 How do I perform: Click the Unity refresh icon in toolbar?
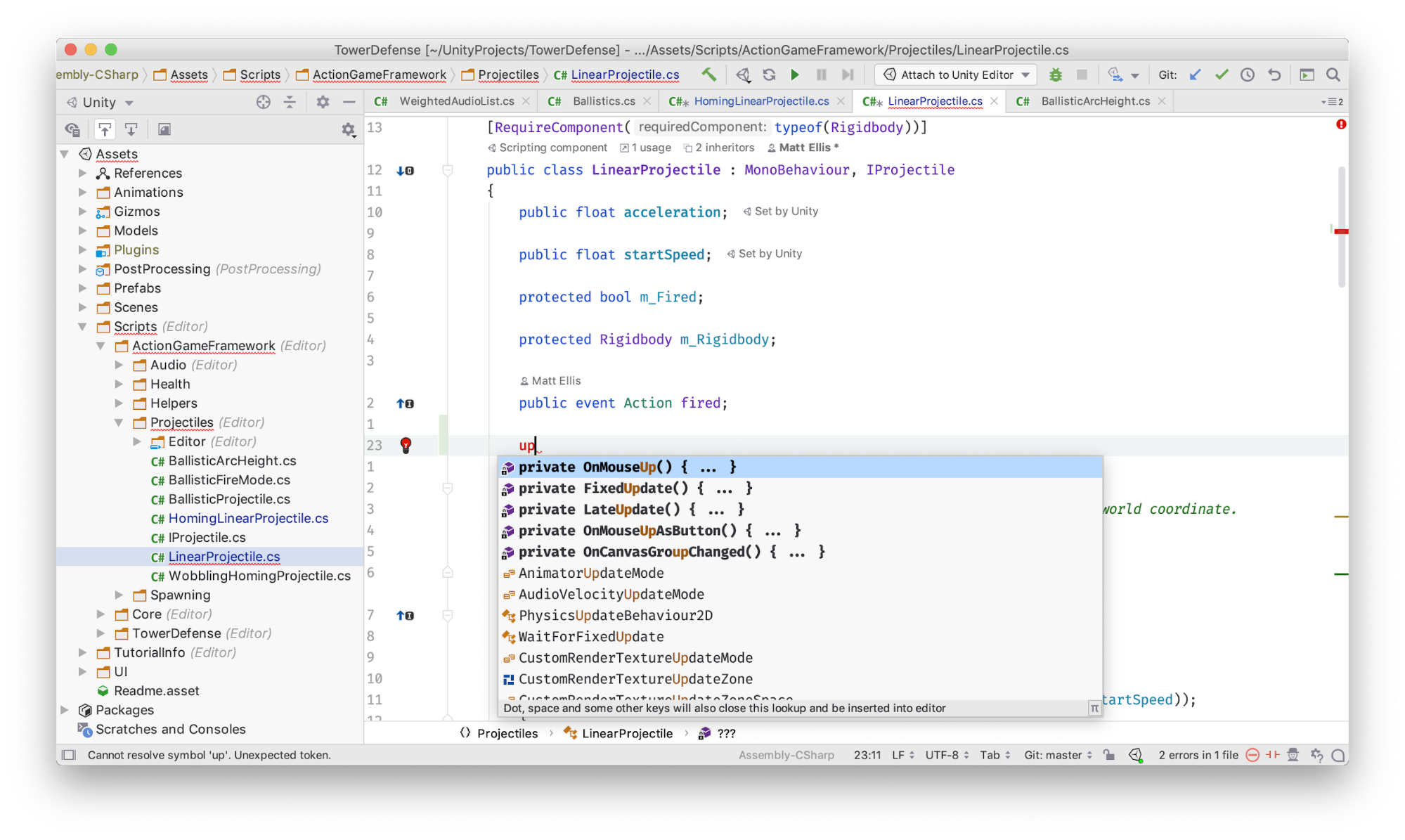769,75
